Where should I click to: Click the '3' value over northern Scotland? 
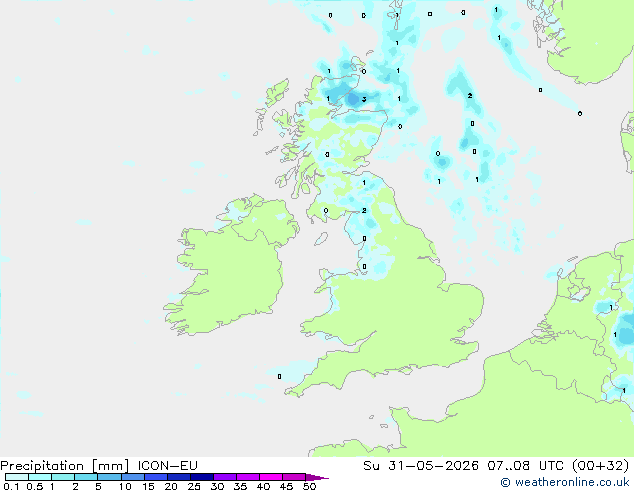[364, 99]
